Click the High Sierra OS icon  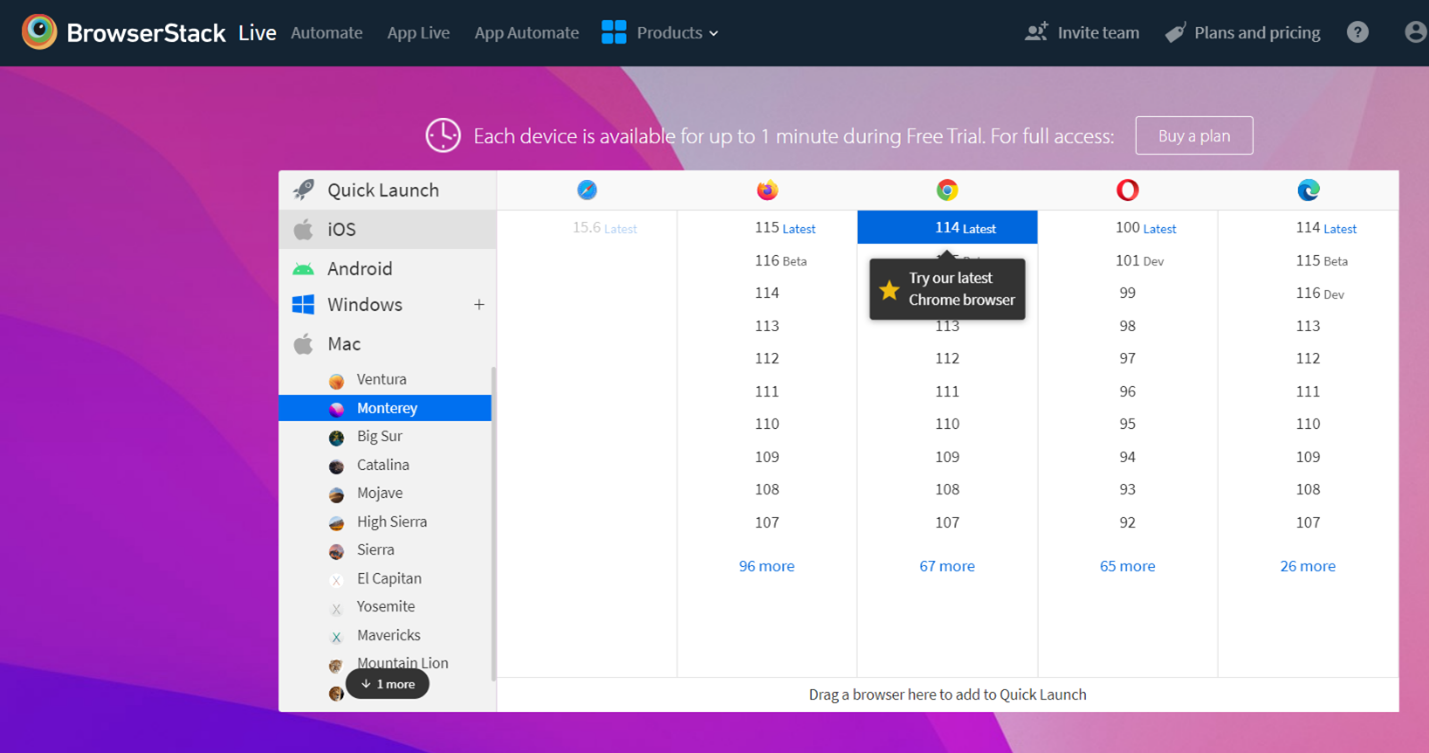tap(337, 523)
